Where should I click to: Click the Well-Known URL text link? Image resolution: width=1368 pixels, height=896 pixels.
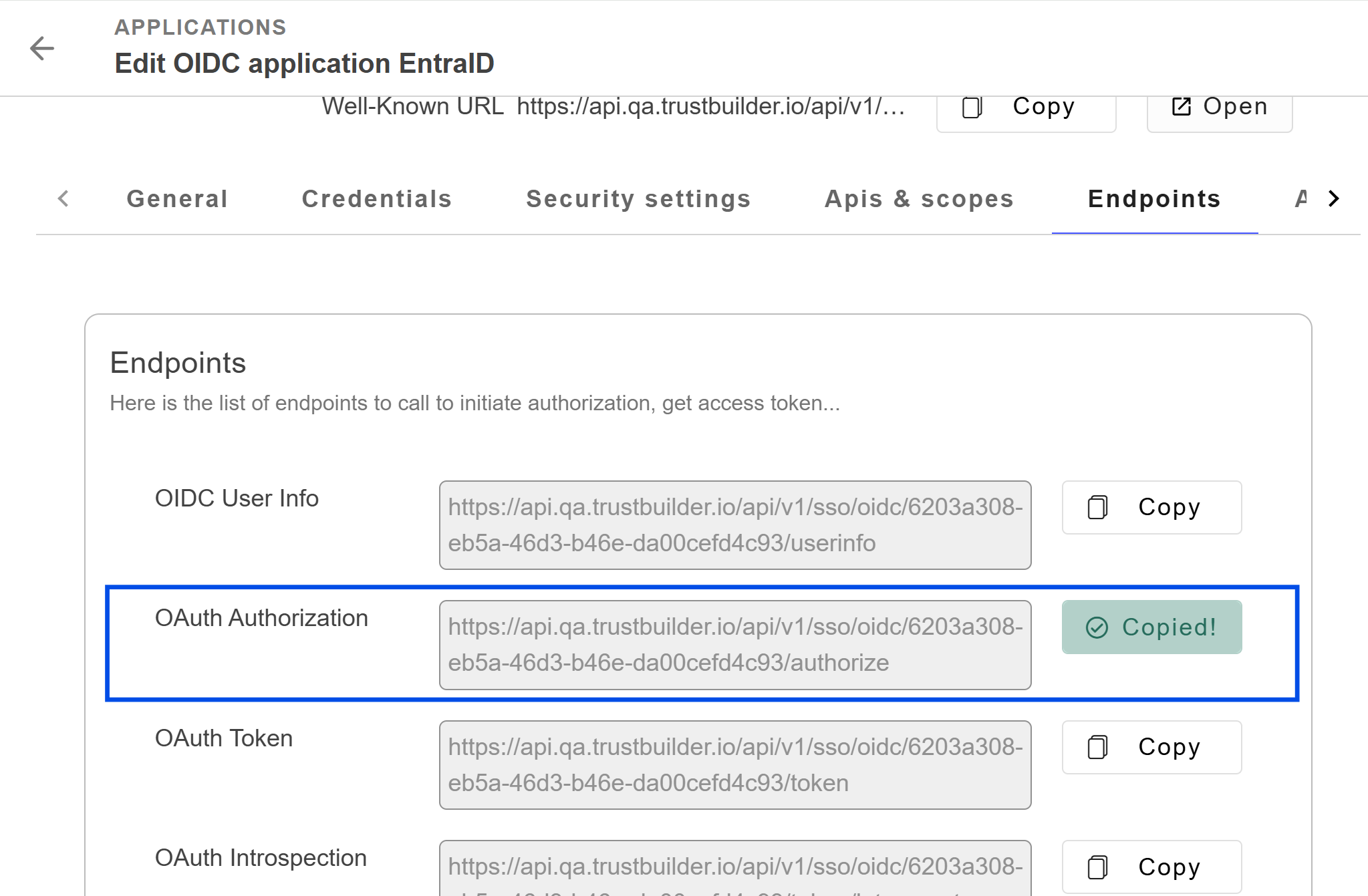pyautogui.click(x=710, y=107)
